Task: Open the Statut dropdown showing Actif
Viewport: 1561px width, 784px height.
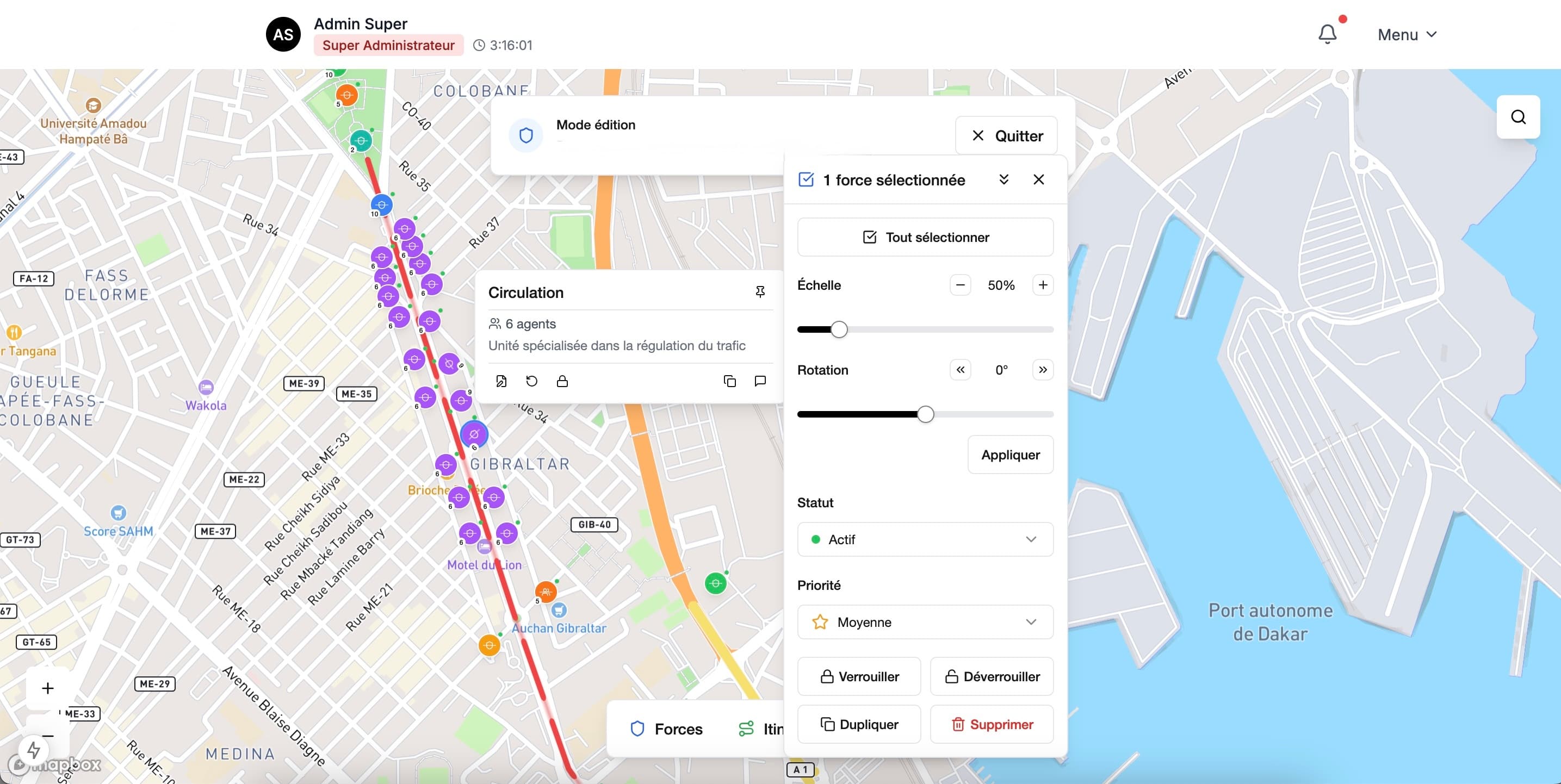Action: click(925, 539)
